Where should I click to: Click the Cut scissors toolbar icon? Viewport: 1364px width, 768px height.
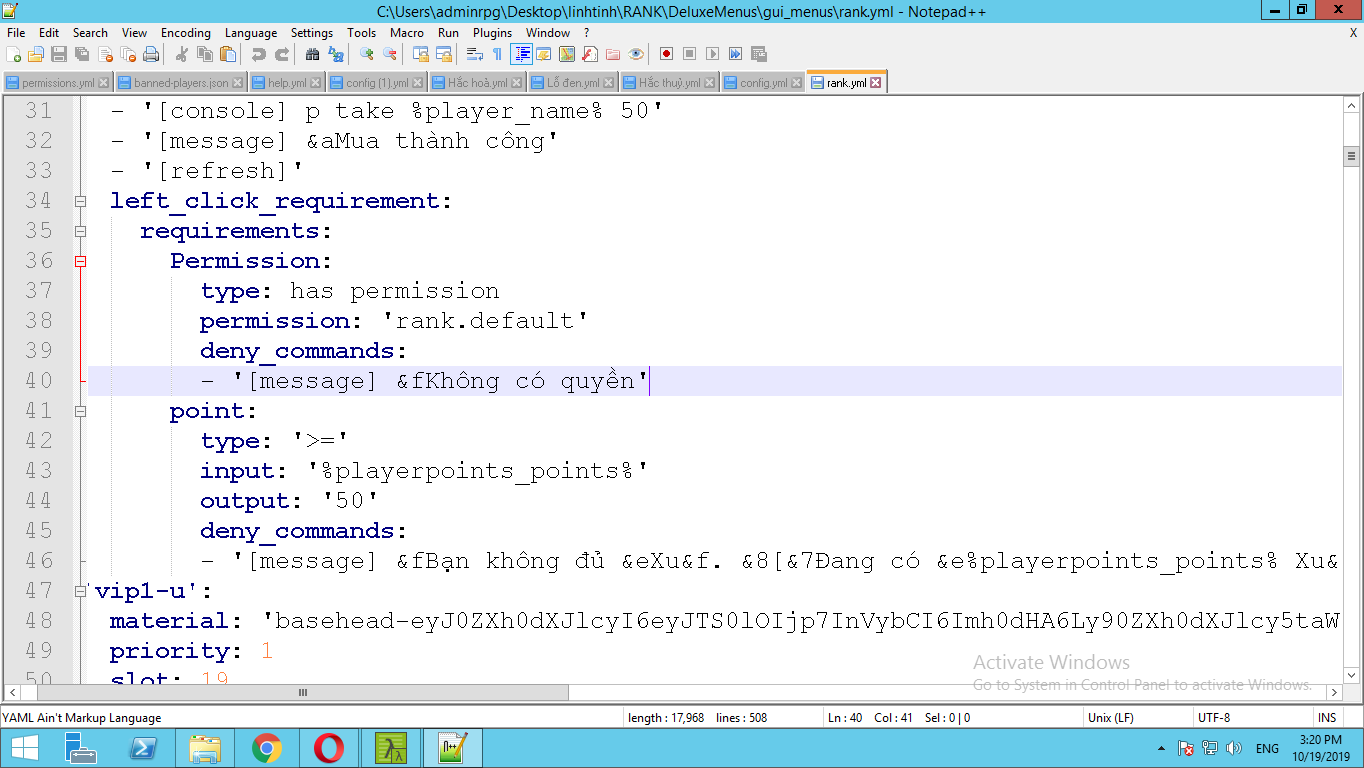pos(182,54)
